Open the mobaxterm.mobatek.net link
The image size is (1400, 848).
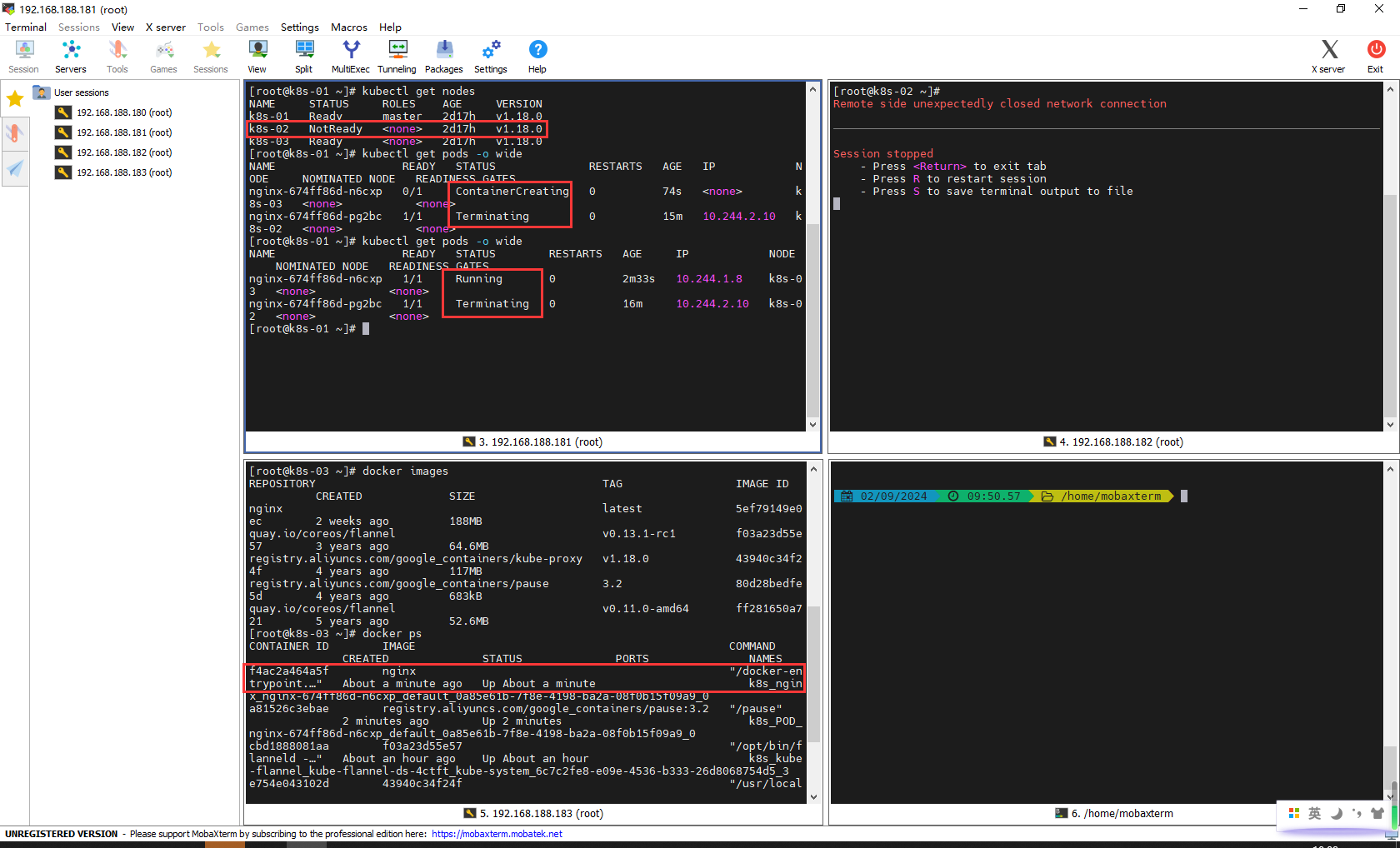coord(497,834)
